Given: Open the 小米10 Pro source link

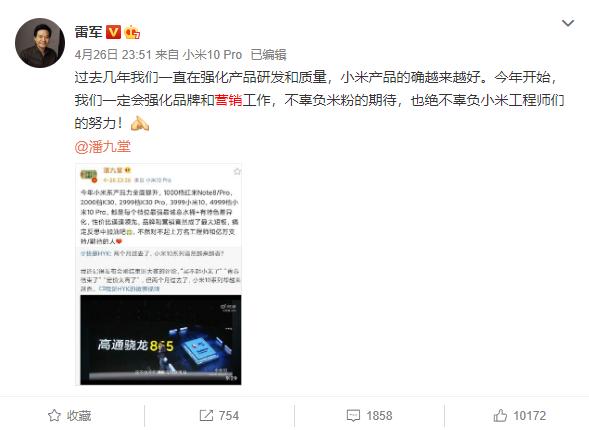Looking at the screenshot, I should pyautogui.click(x=212, y=55).
